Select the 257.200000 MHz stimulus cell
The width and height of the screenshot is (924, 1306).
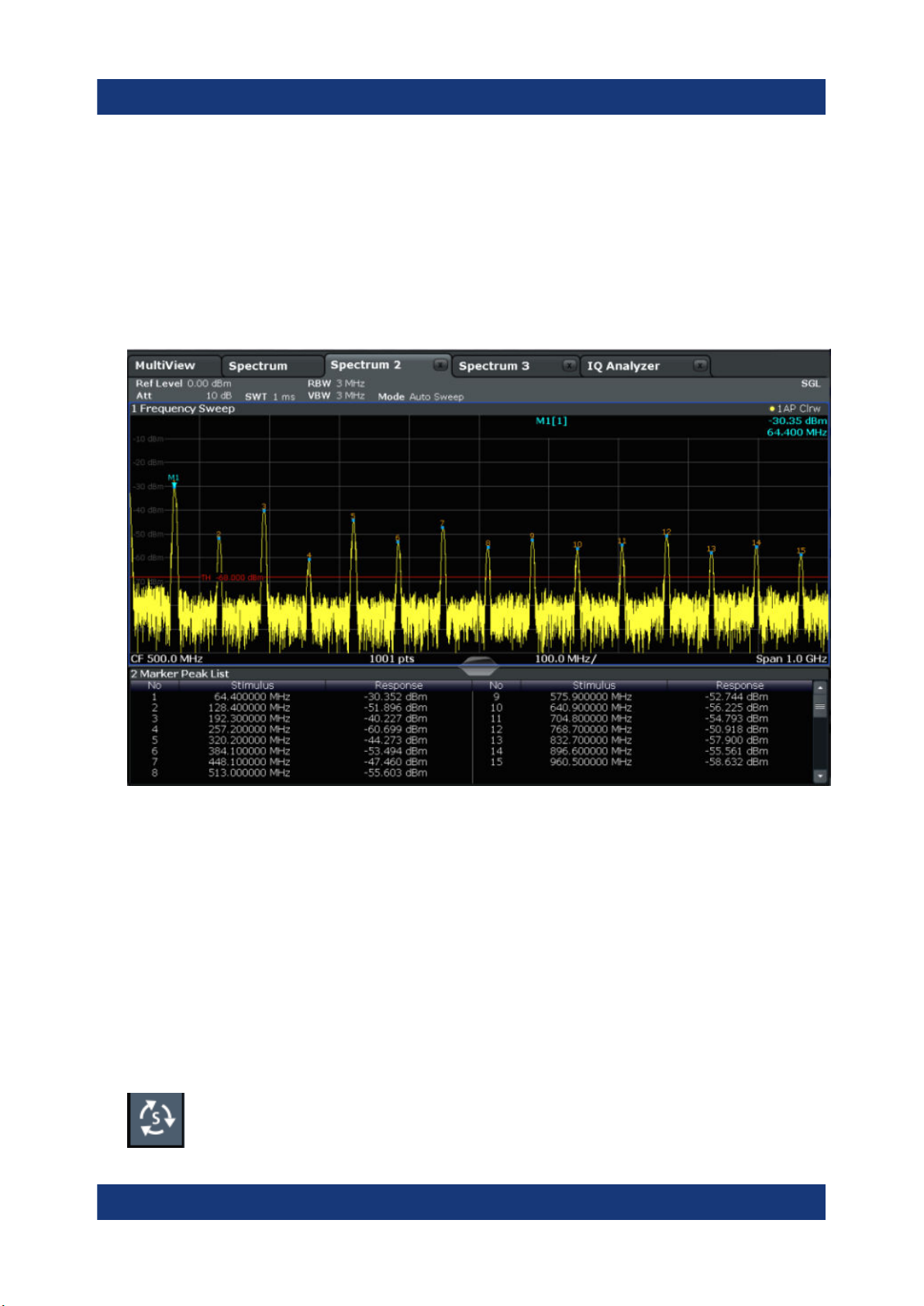pos(249,729)
